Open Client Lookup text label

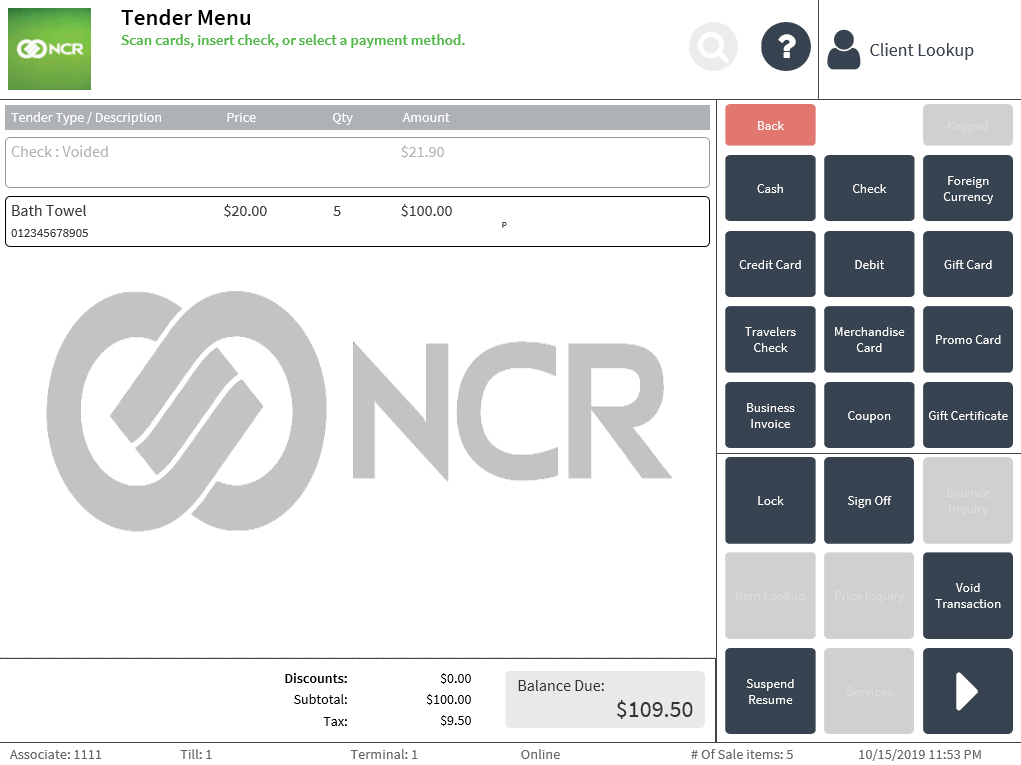(921, 50)
